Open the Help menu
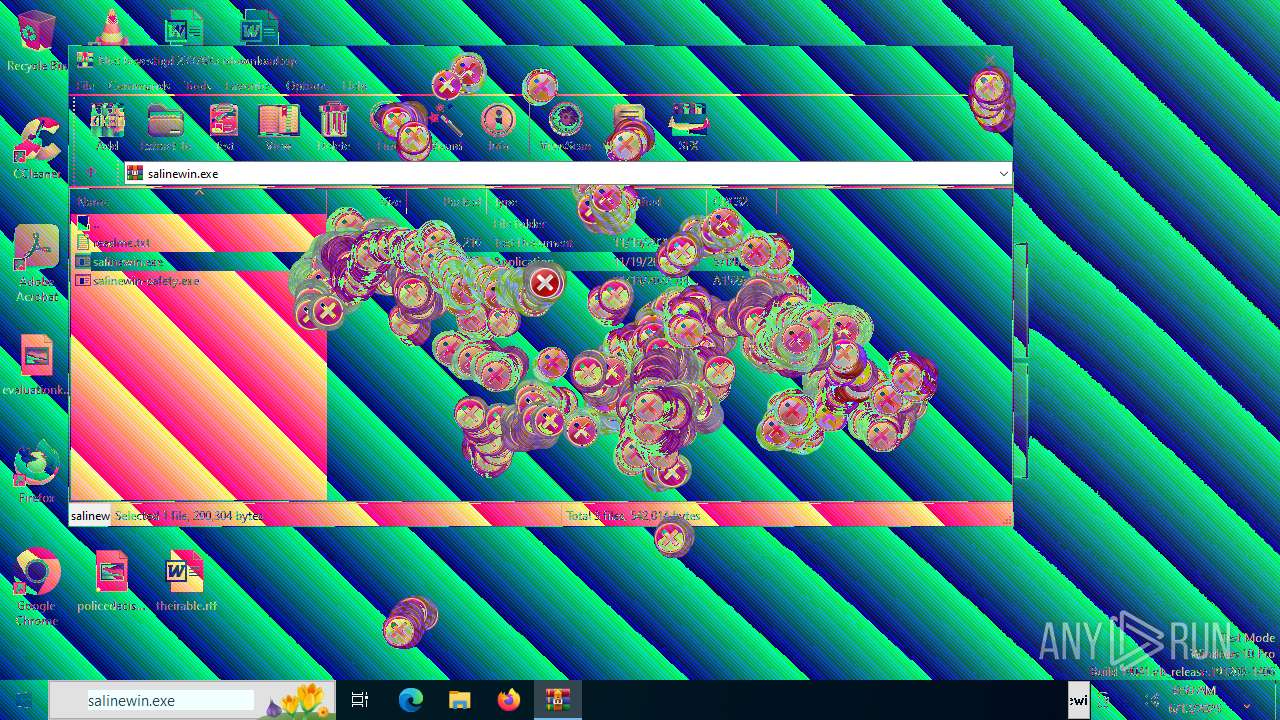The height and width of the screenshot is (720, 1280). [354, 86]
